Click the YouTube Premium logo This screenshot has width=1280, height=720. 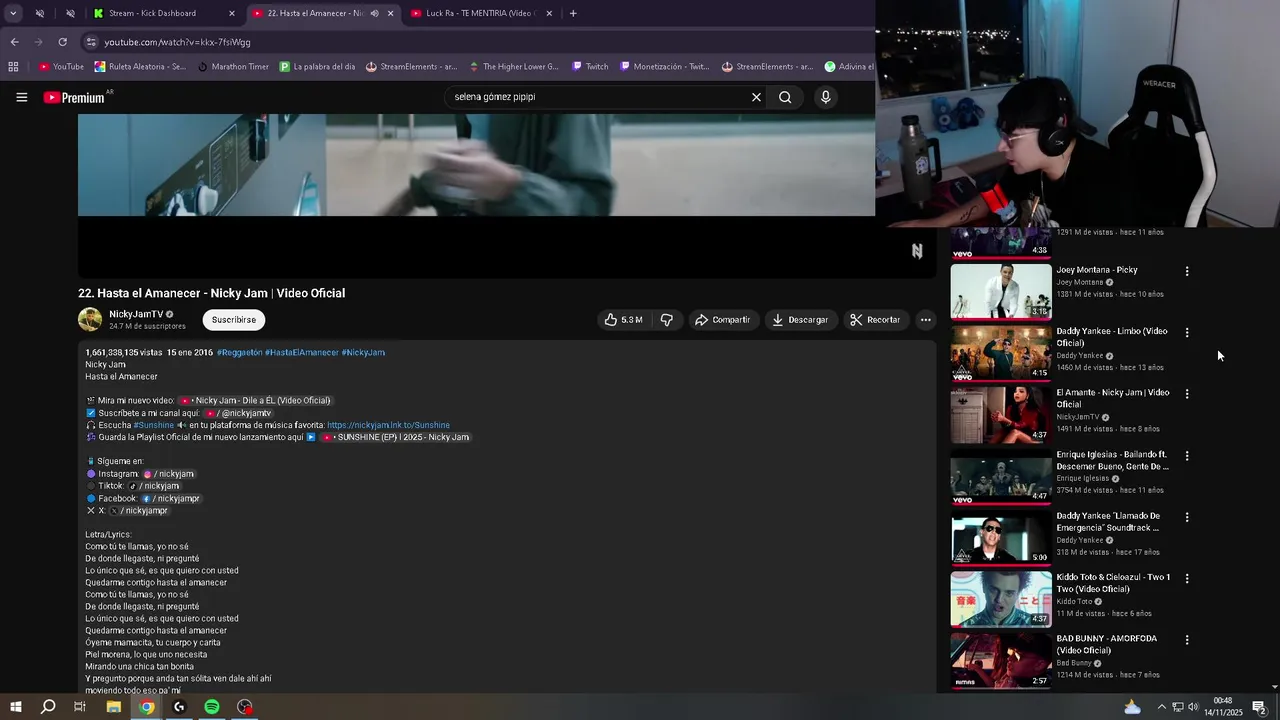point(74,97)
